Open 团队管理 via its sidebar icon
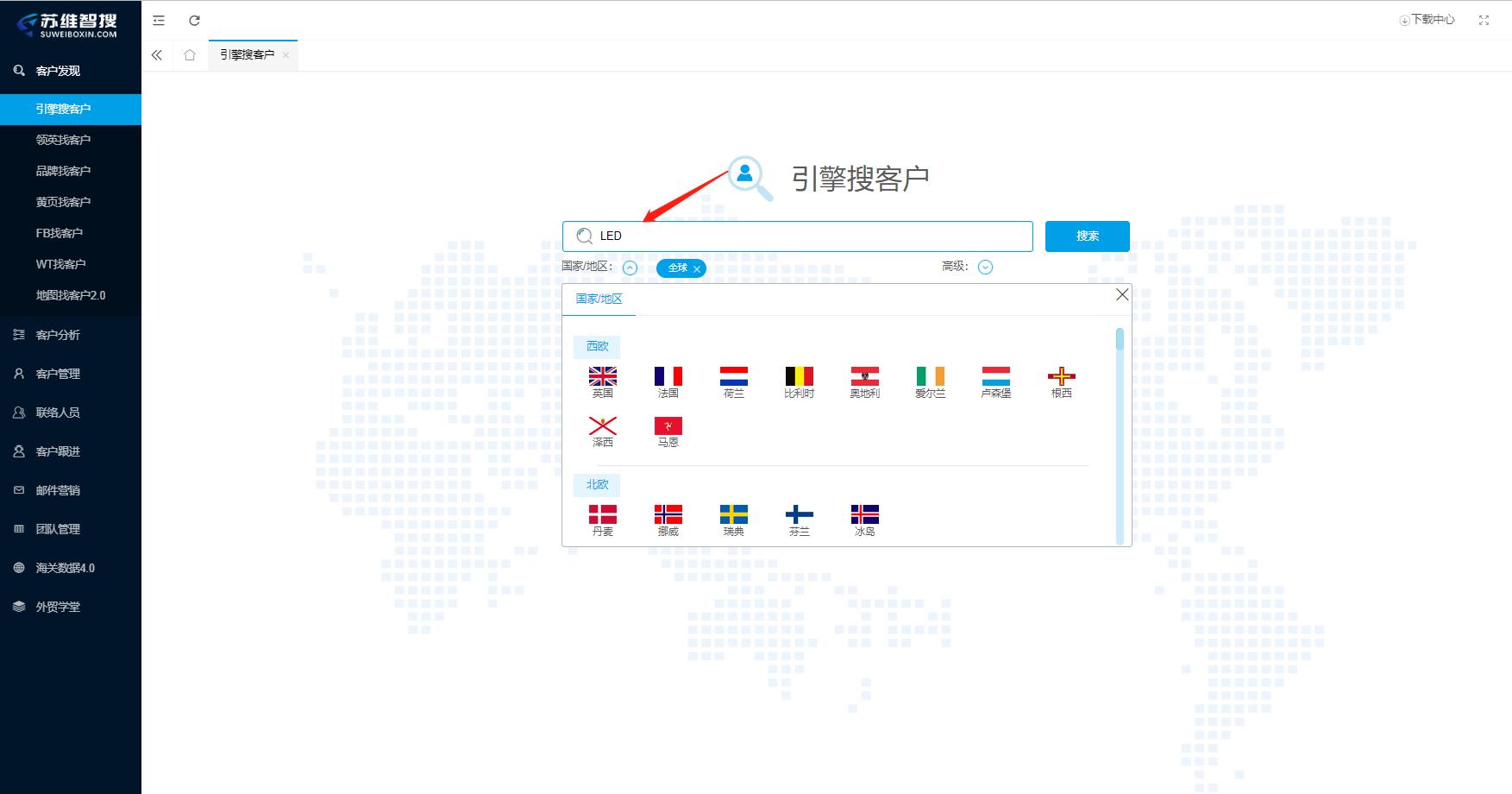This screenshot has width=1512, height=794. coord(19,529)
